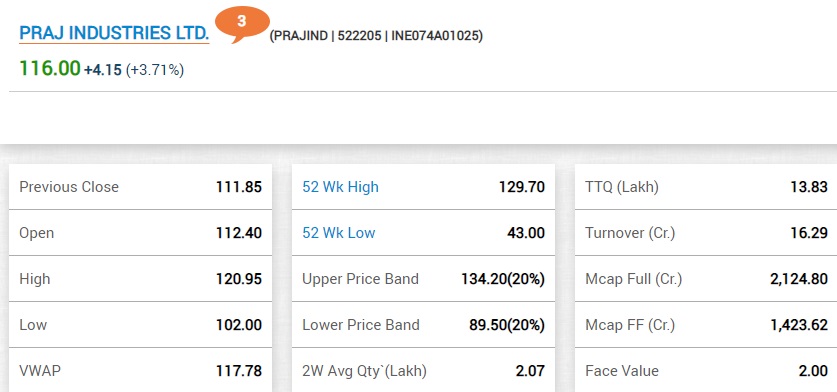
Task: Click the price change +4.15 (+3.71%)
Action: [134, 70]
